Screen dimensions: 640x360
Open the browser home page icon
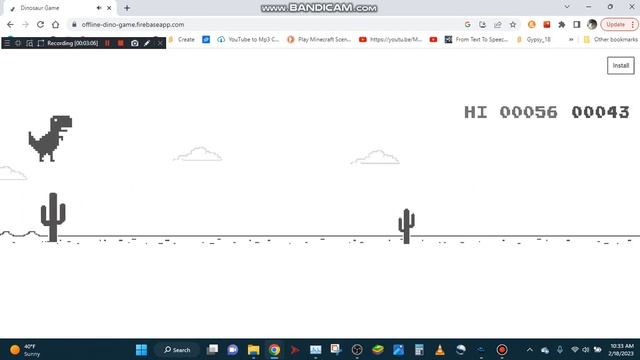coord(56,24)
